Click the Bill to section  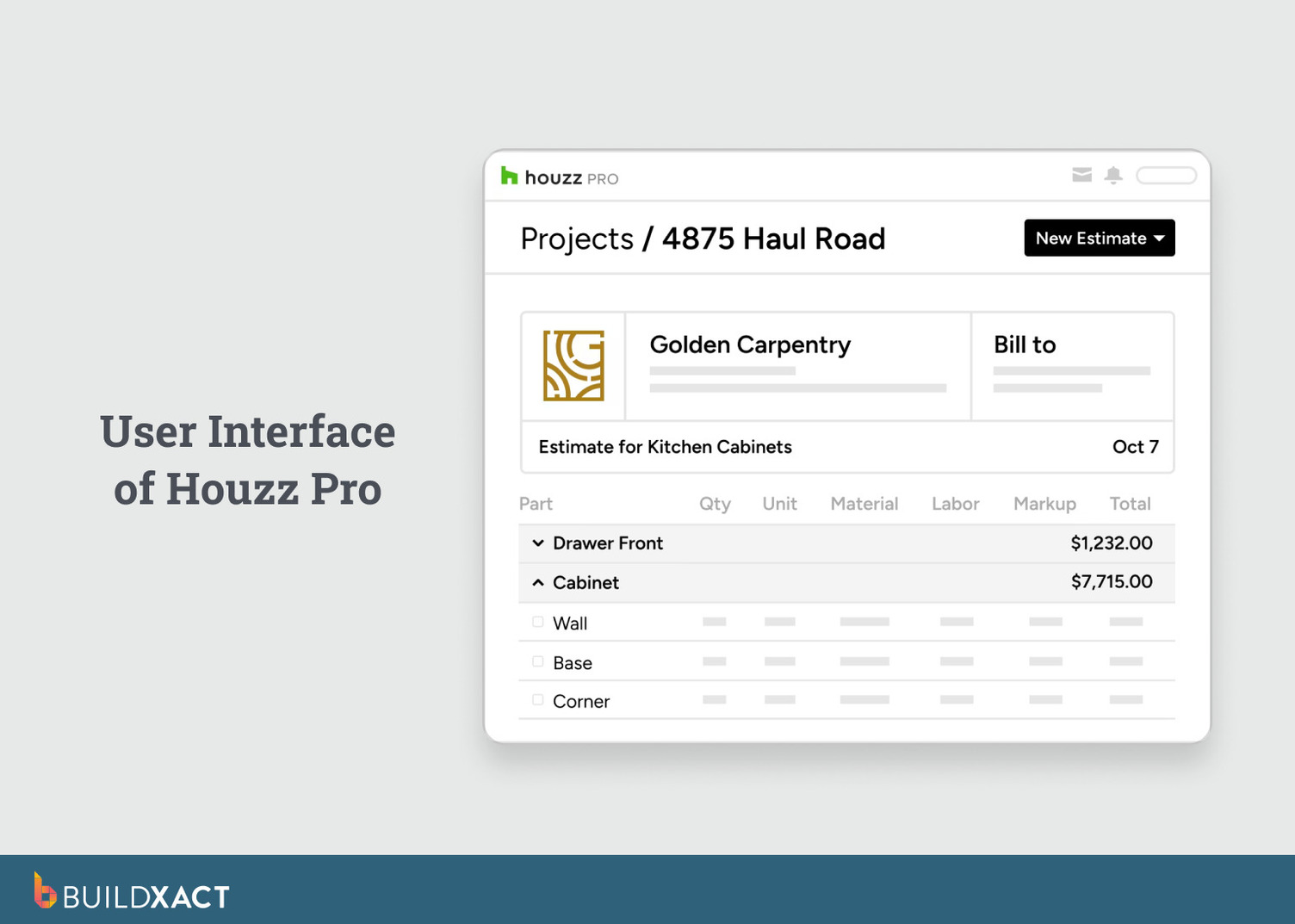(1024, 344)
